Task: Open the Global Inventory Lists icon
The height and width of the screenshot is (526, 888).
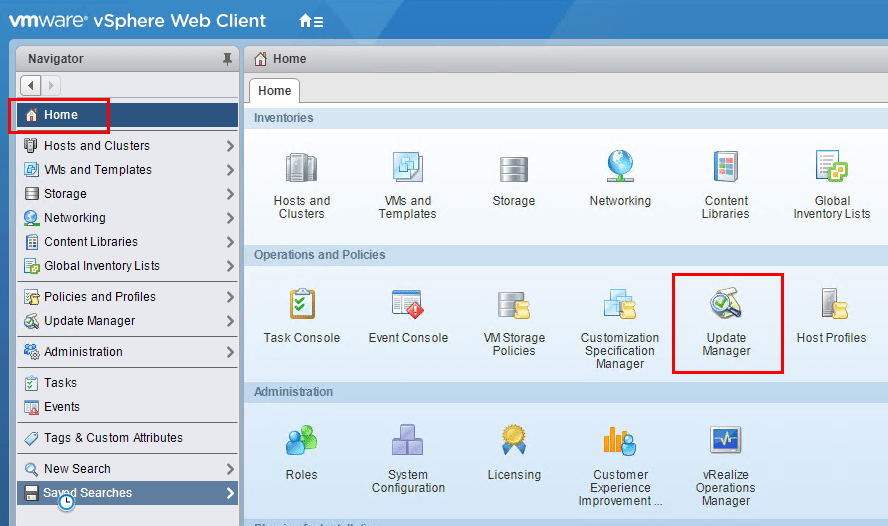Action: click(831, 166)
